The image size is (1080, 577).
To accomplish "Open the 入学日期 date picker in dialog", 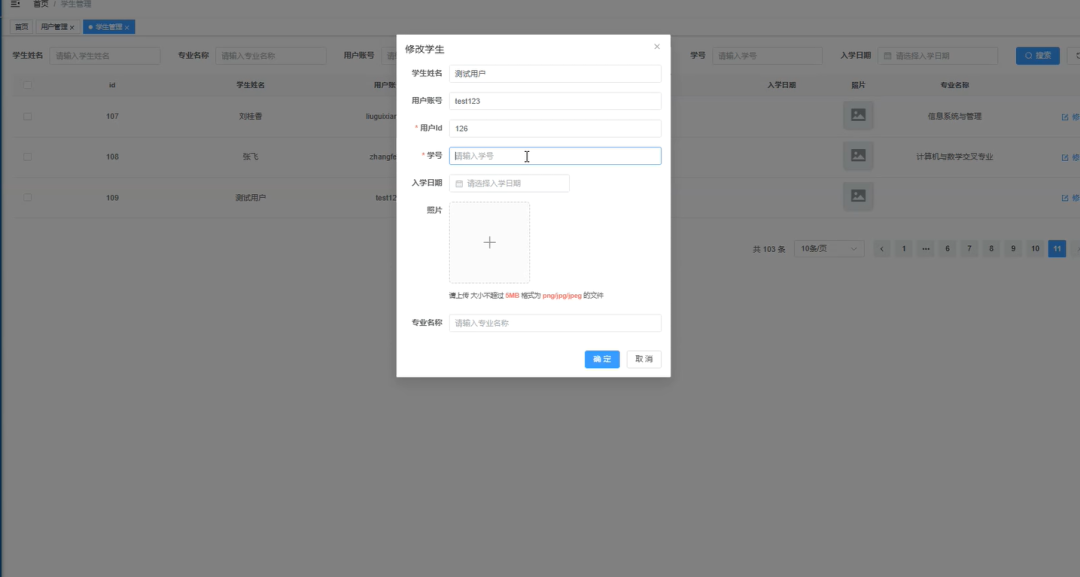I will (x=509, y=183).
